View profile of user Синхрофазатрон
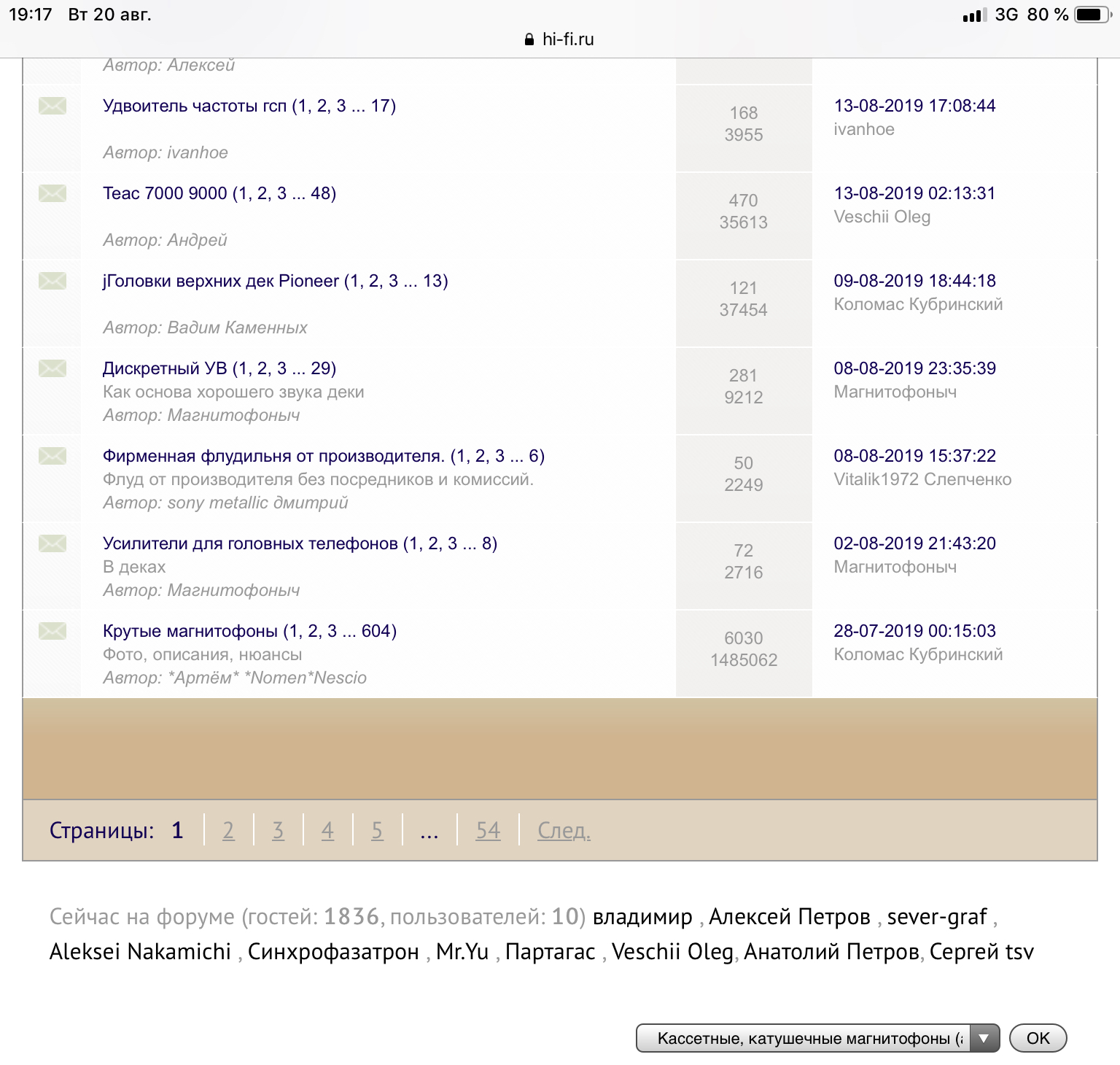Image resolution: width=1120 pixels, height=1065 pixels. (333, 951)
